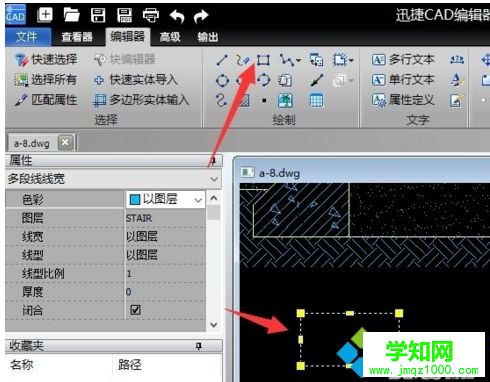The image size is (490, 382).
Task: Open the 文件 menu
Action: (27, 37)
